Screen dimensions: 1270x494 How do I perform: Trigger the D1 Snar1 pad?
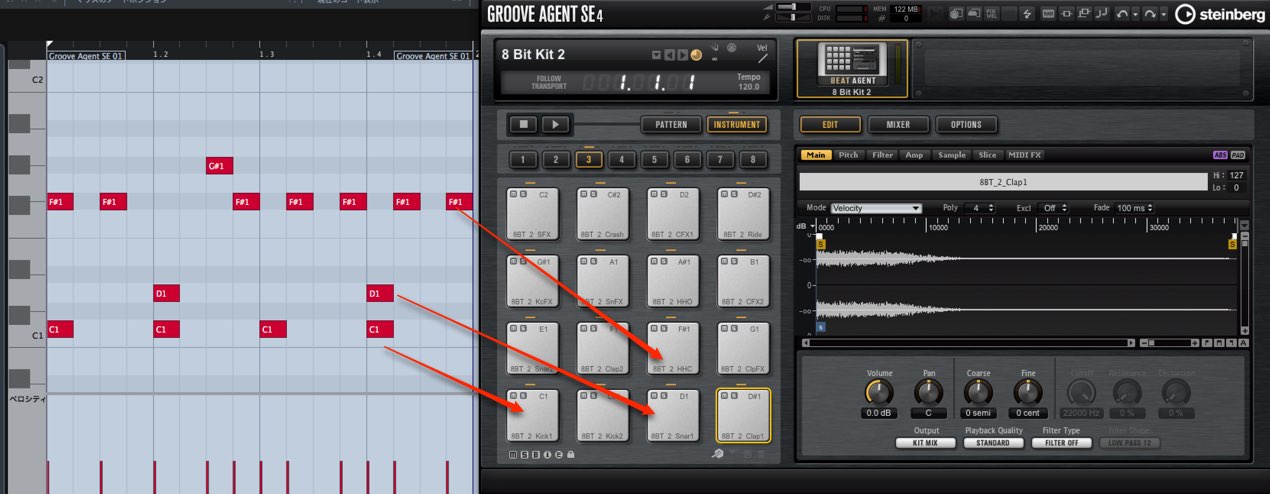(x=671, y=416)
